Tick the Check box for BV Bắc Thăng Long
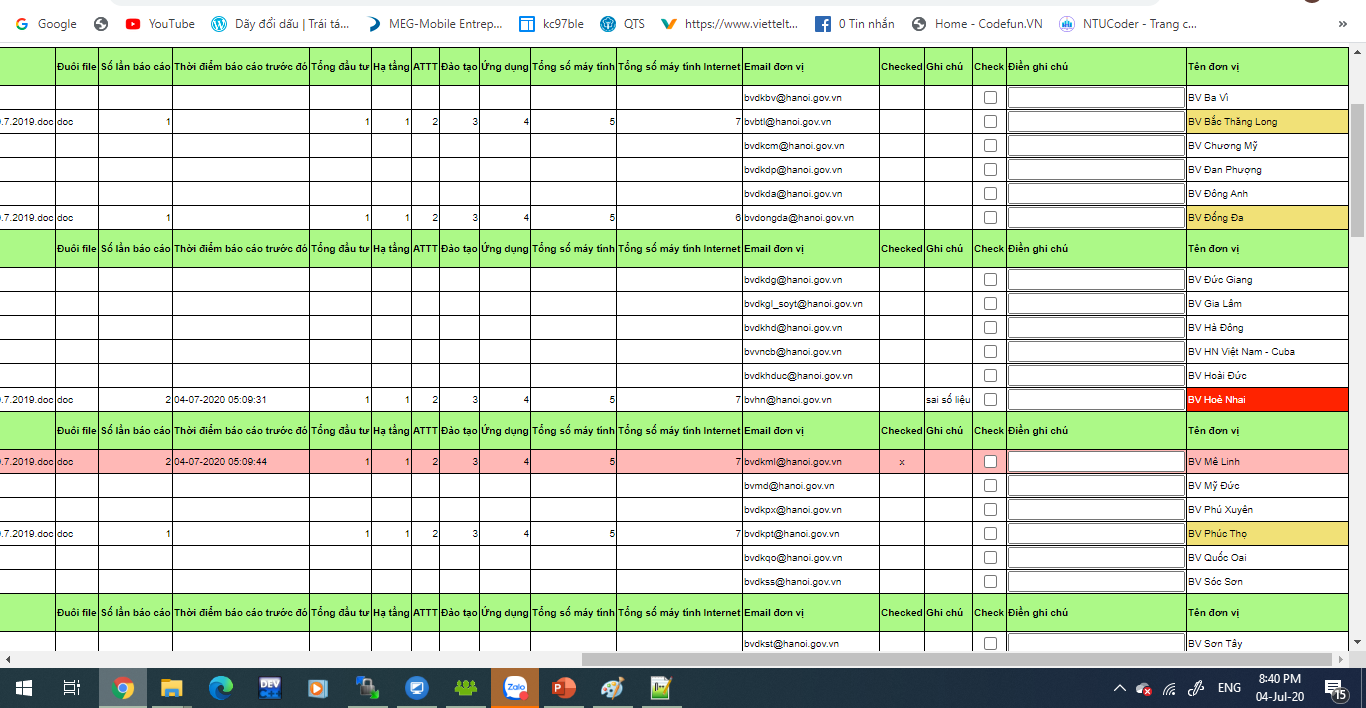The width and height of the screenshot is (1366, 708). [990, 122]
